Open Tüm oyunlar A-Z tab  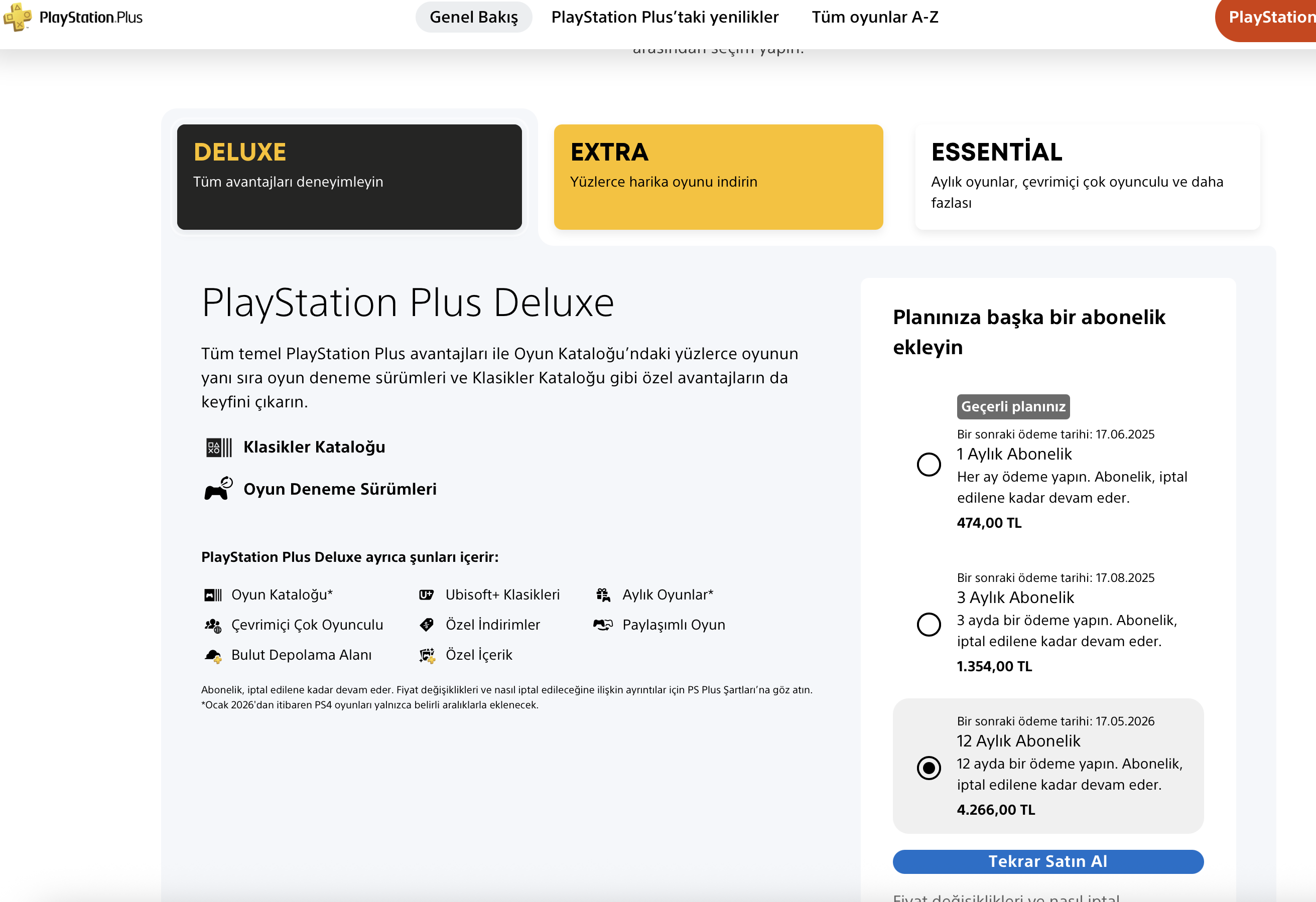click(x=875, y=17)
